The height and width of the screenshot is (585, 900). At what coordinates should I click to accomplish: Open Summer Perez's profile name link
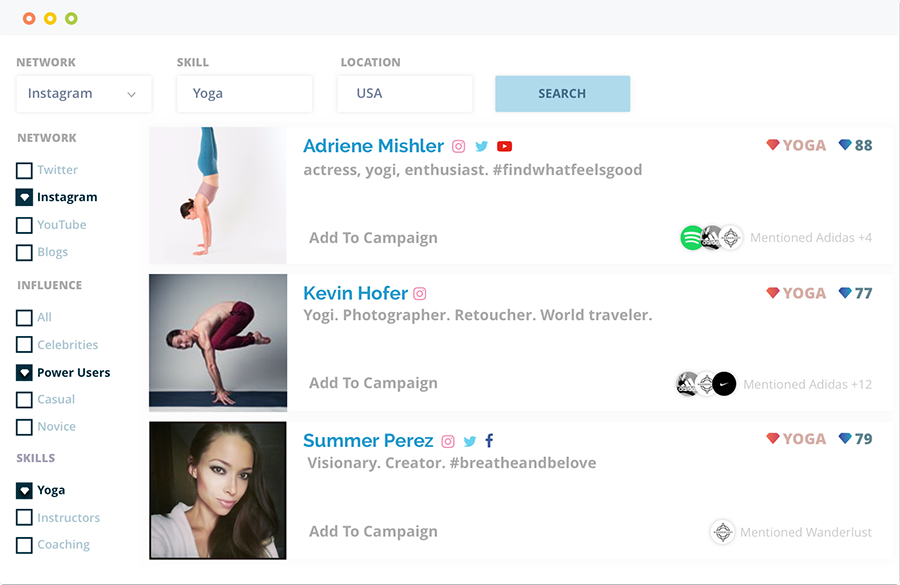[x=368, y=441]
